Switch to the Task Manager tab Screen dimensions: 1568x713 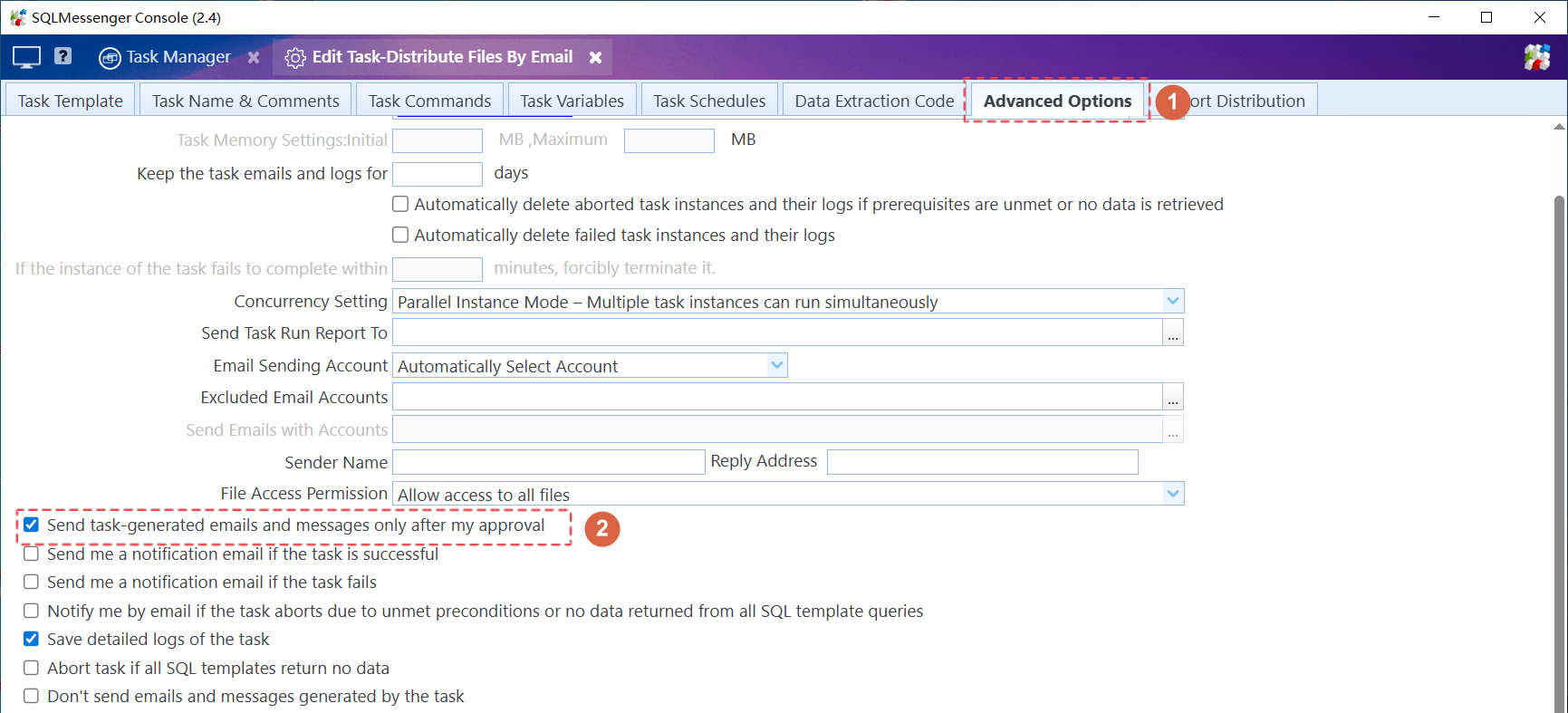tap(178, 57)
